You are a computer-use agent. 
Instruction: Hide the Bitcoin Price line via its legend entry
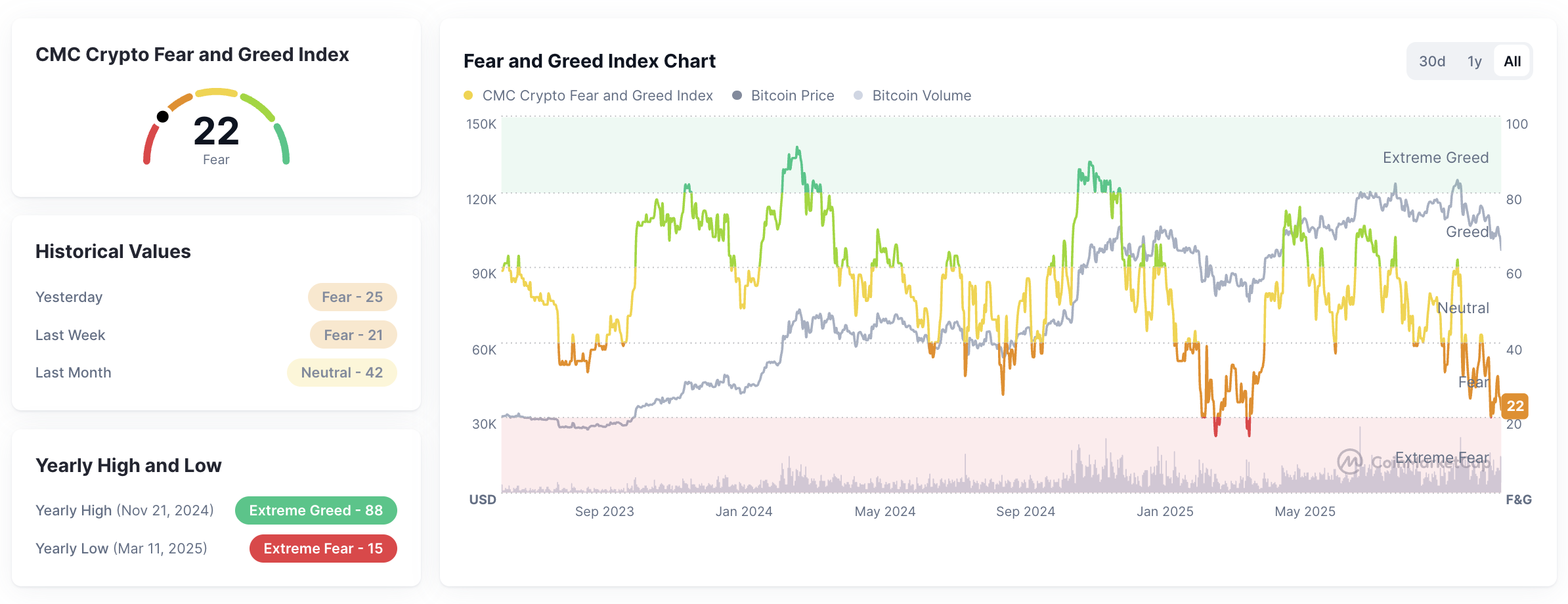pos(792,95)
